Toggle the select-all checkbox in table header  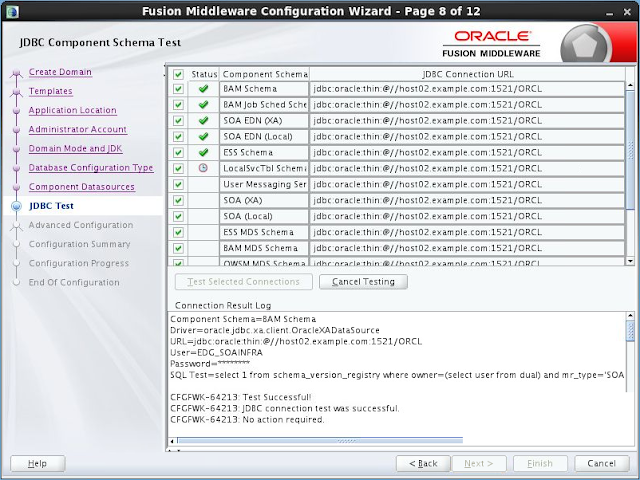pos(178,74)
